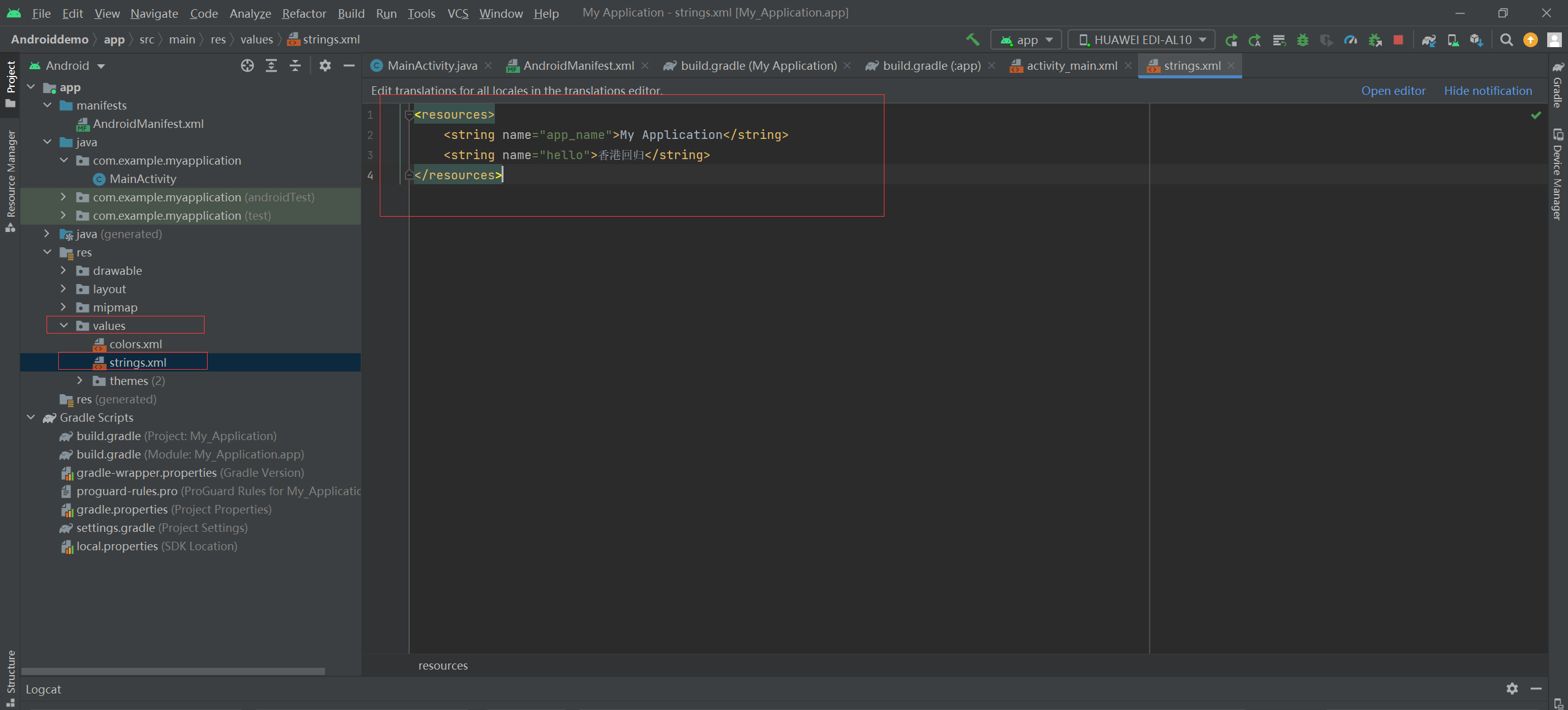
Task: Click the Hide notification link
Action: [x=1488, y=91]
